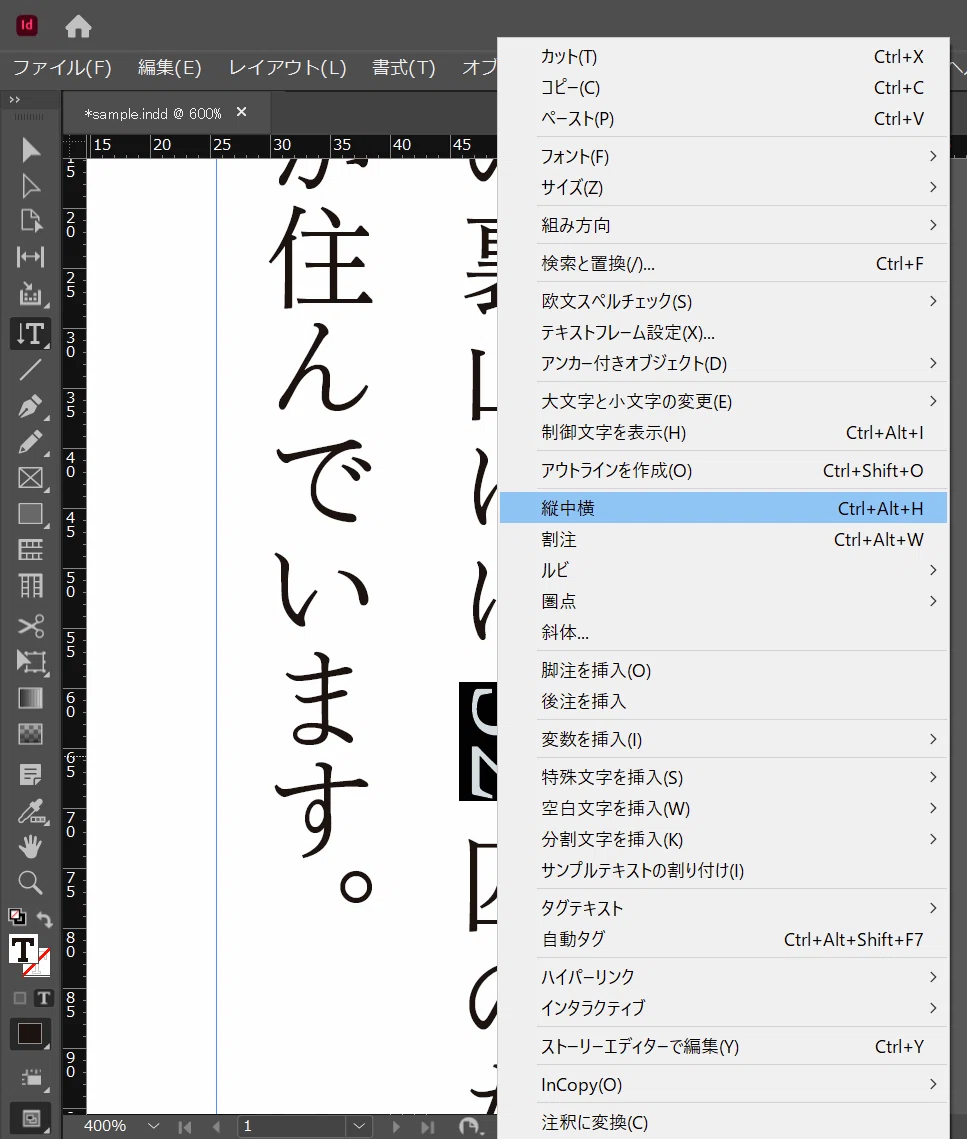Open the ファイル(F) menu
The height and width of the screenshot is (1139, 967).
tap(62, 68)
